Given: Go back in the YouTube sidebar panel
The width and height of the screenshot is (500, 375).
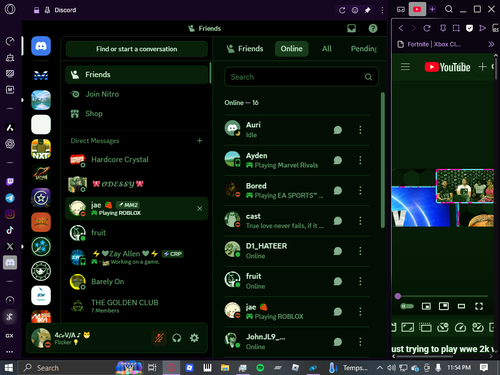Looking at the screenshot, I should [x=401, y=28].
